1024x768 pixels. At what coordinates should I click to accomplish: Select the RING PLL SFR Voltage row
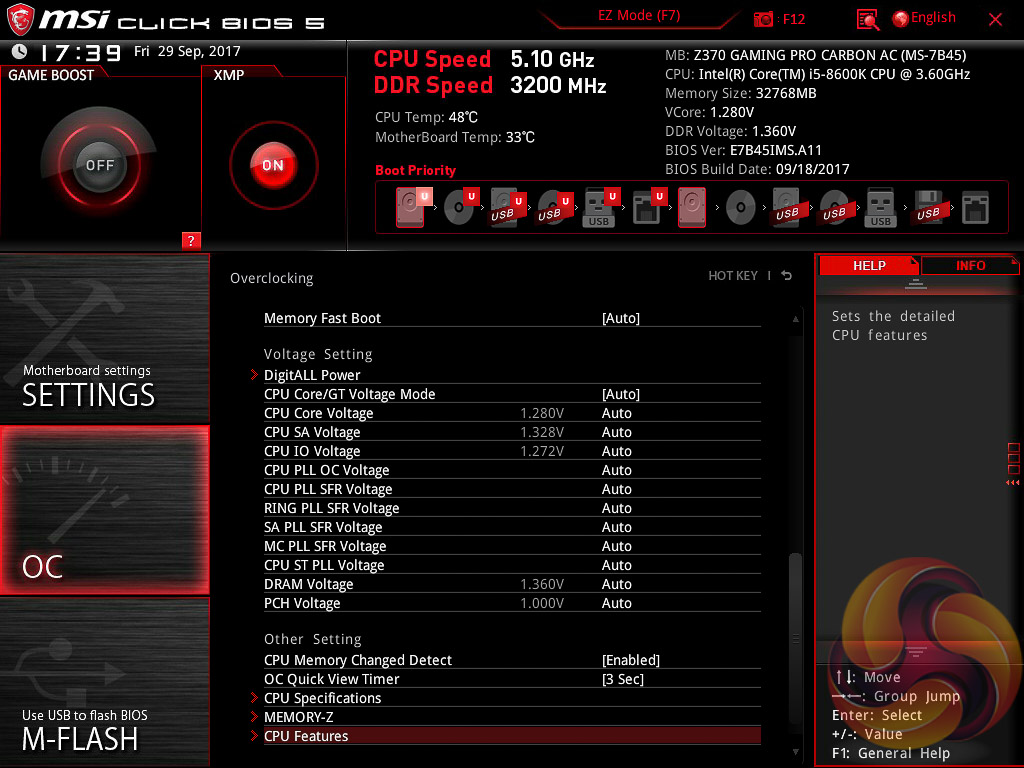pos(512,507)
